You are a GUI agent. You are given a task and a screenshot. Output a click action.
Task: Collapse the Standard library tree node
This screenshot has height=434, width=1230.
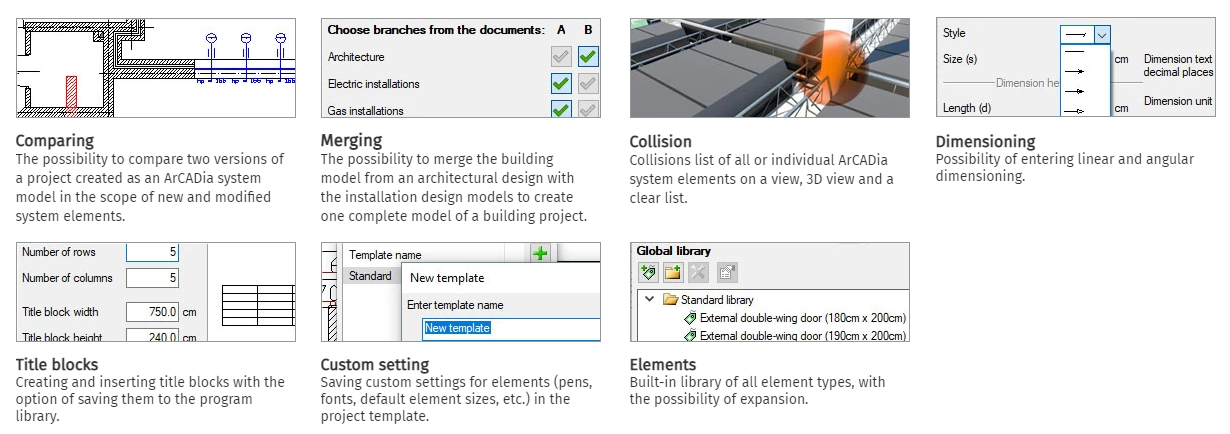(x=648, y=300)
